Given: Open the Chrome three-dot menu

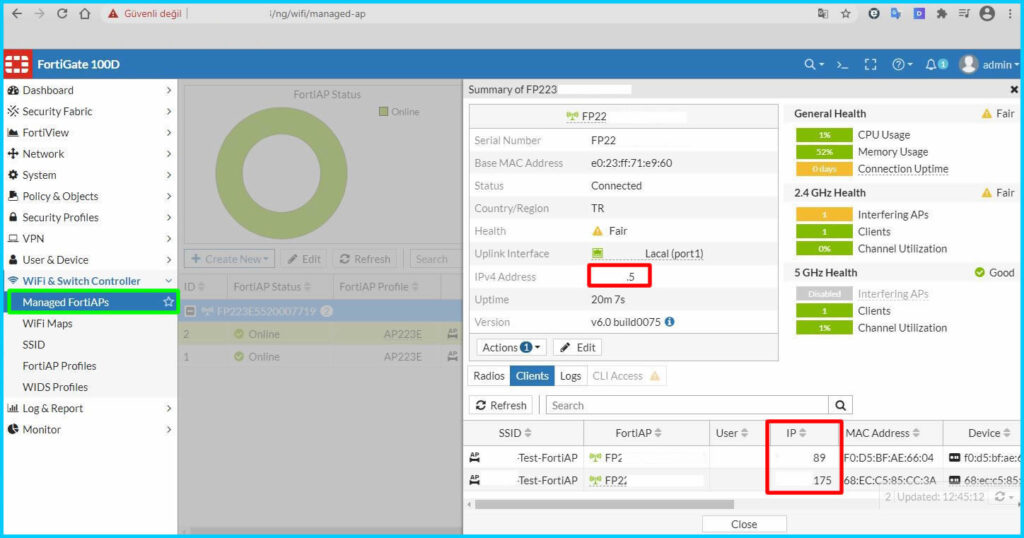Looking at the screenshot, I should pyautogui.click(x=1010, y=14).
